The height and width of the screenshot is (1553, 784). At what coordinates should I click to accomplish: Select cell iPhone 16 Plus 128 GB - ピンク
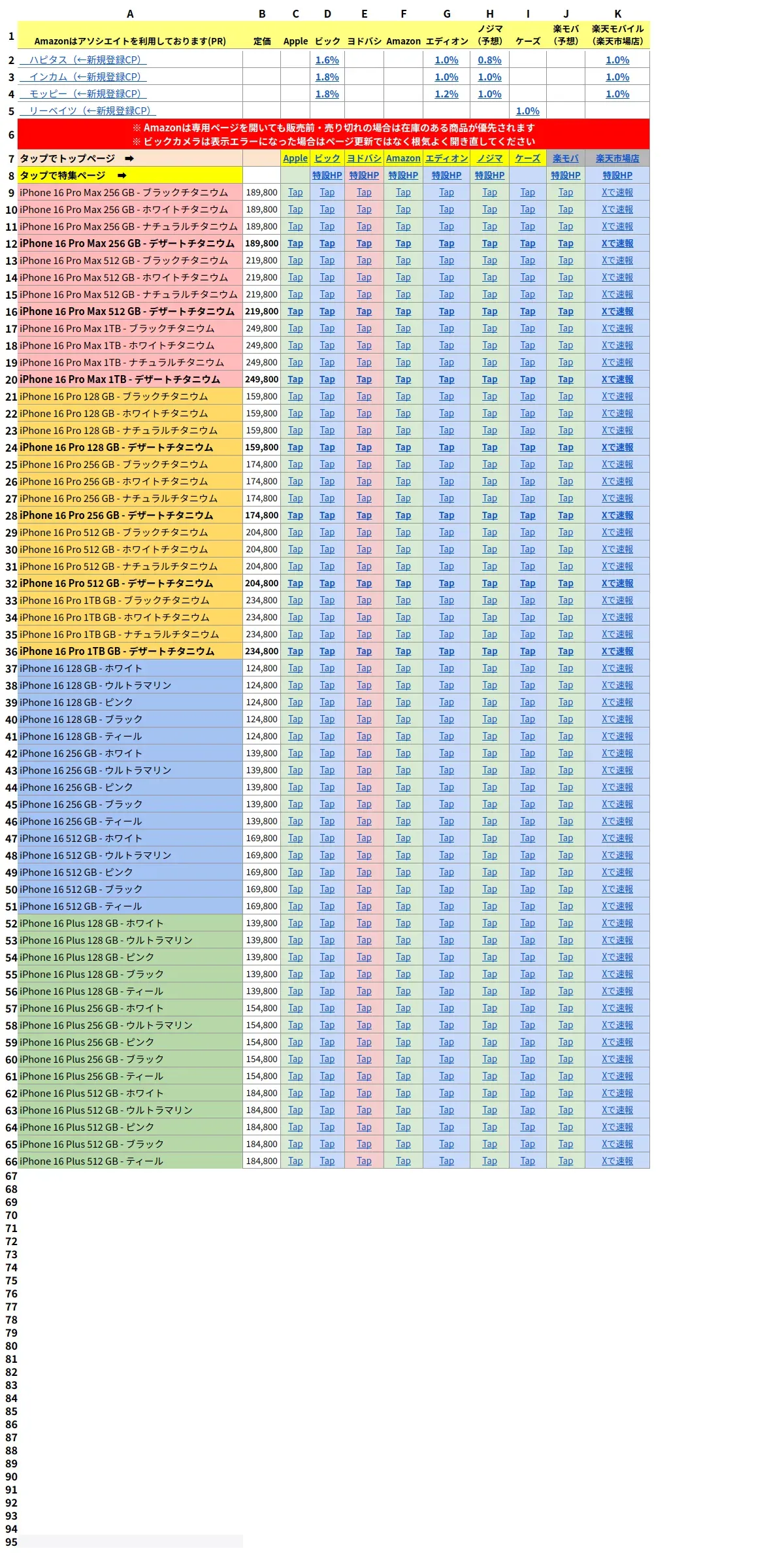[x=130, y=957]
